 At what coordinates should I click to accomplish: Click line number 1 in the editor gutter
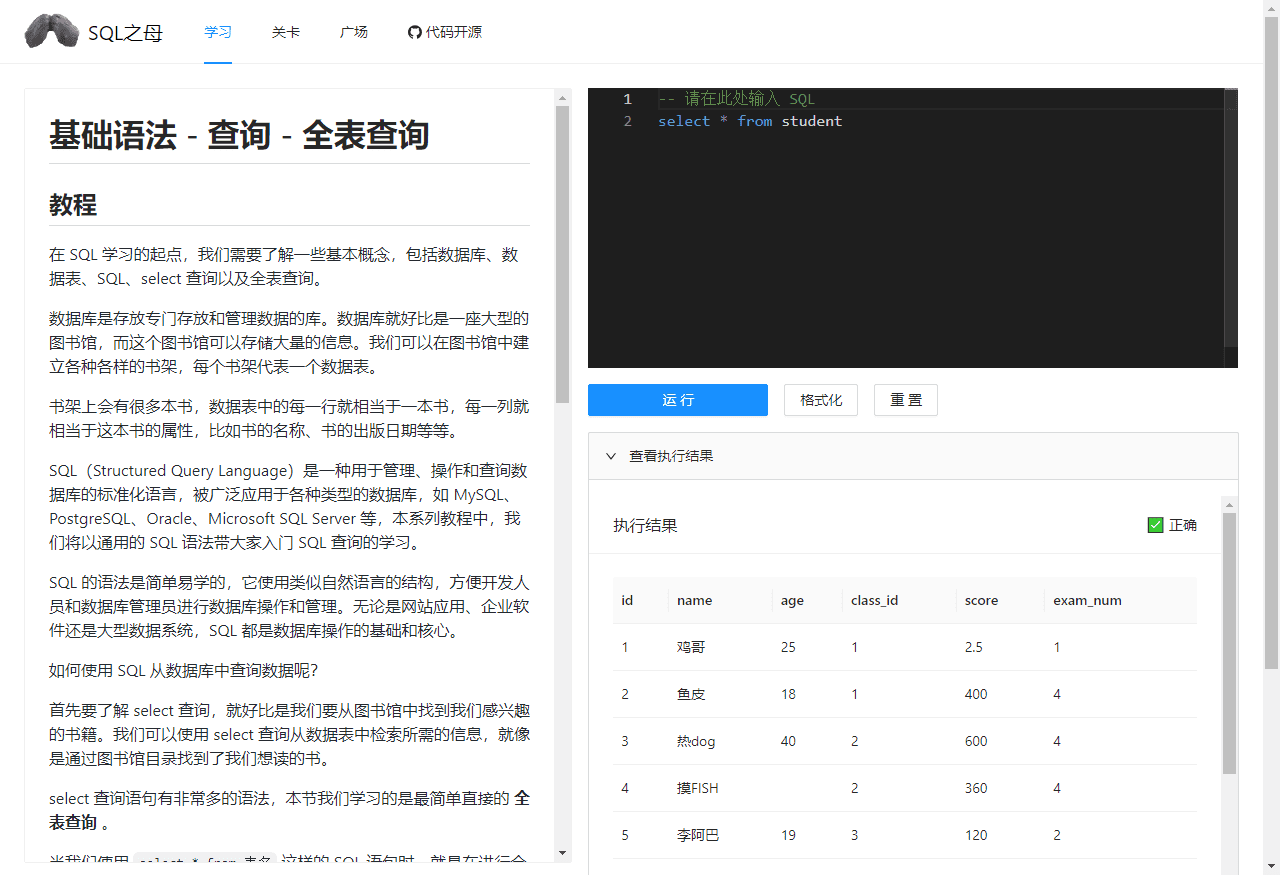point(627,99)
